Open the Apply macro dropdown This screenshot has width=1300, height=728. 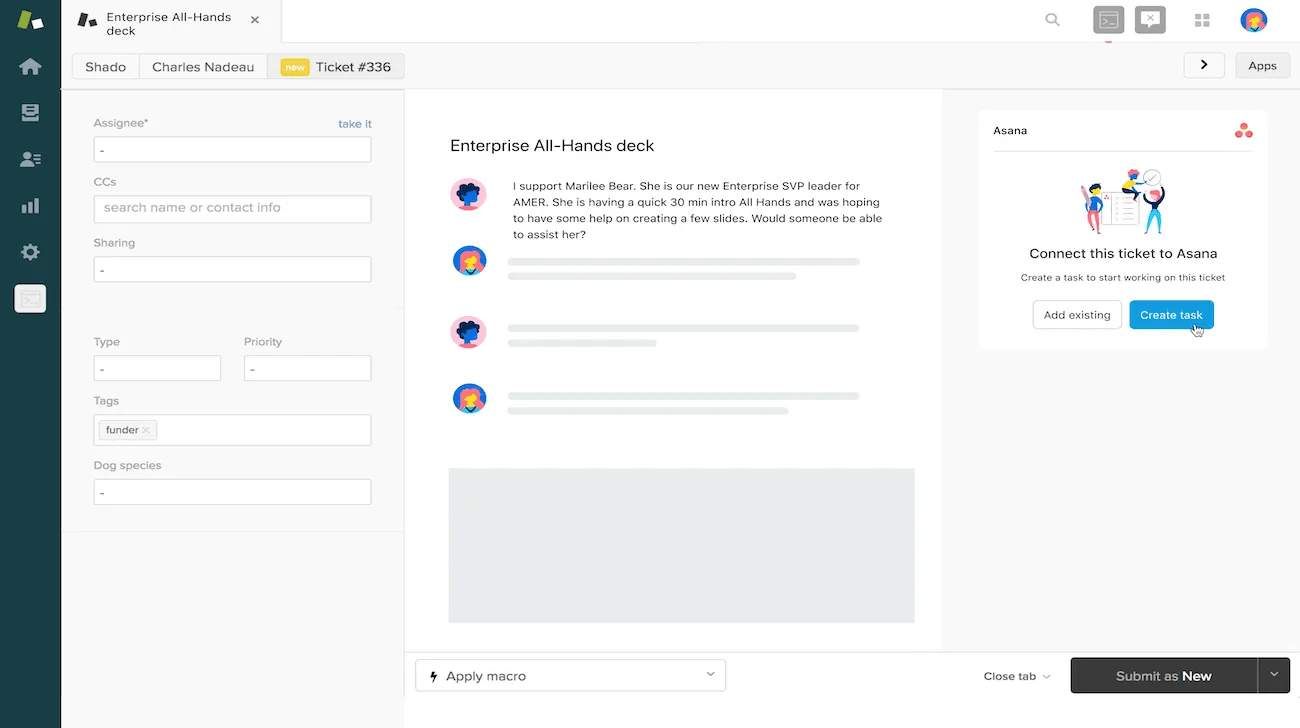coord(569,675)
